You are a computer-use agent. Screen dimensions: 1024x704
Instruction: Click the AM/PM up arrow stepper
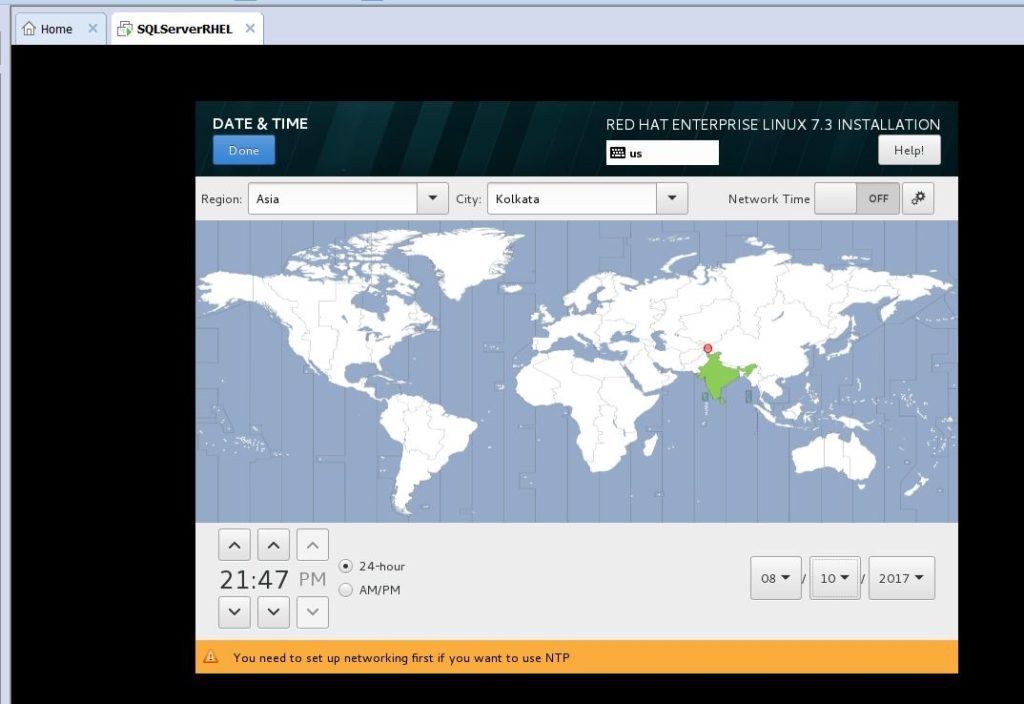pos(312,545)
